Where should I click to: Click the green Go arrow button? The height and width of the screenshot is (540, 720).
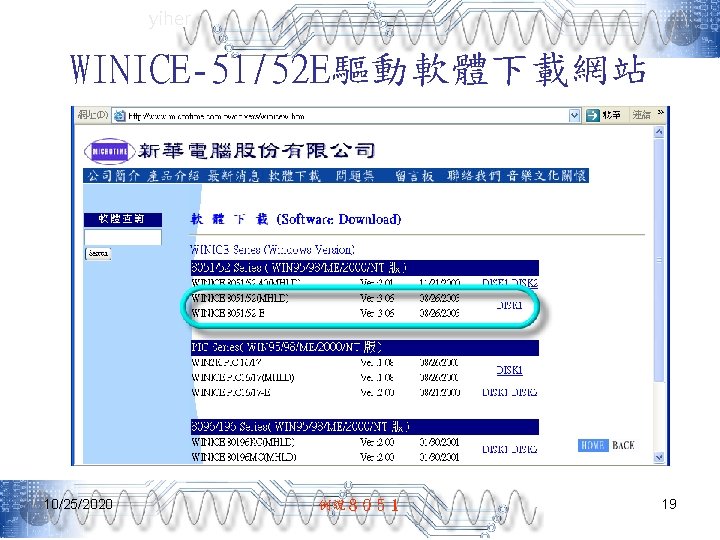click(593, 115)
